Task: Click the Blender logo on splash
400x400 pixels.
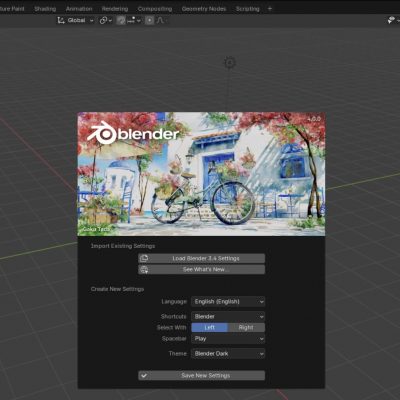Action: point(133,134)
